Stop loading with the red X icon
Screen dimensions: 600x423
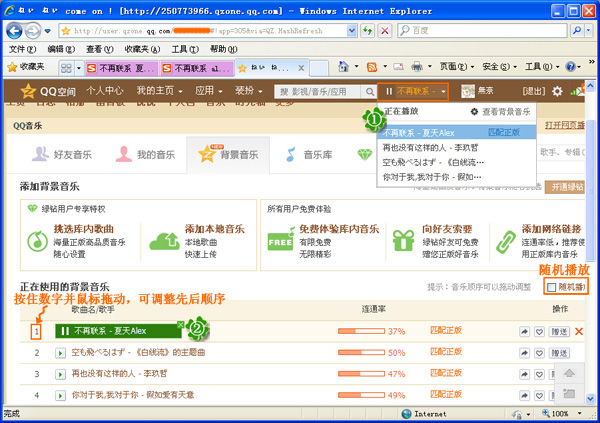point(385,31)
